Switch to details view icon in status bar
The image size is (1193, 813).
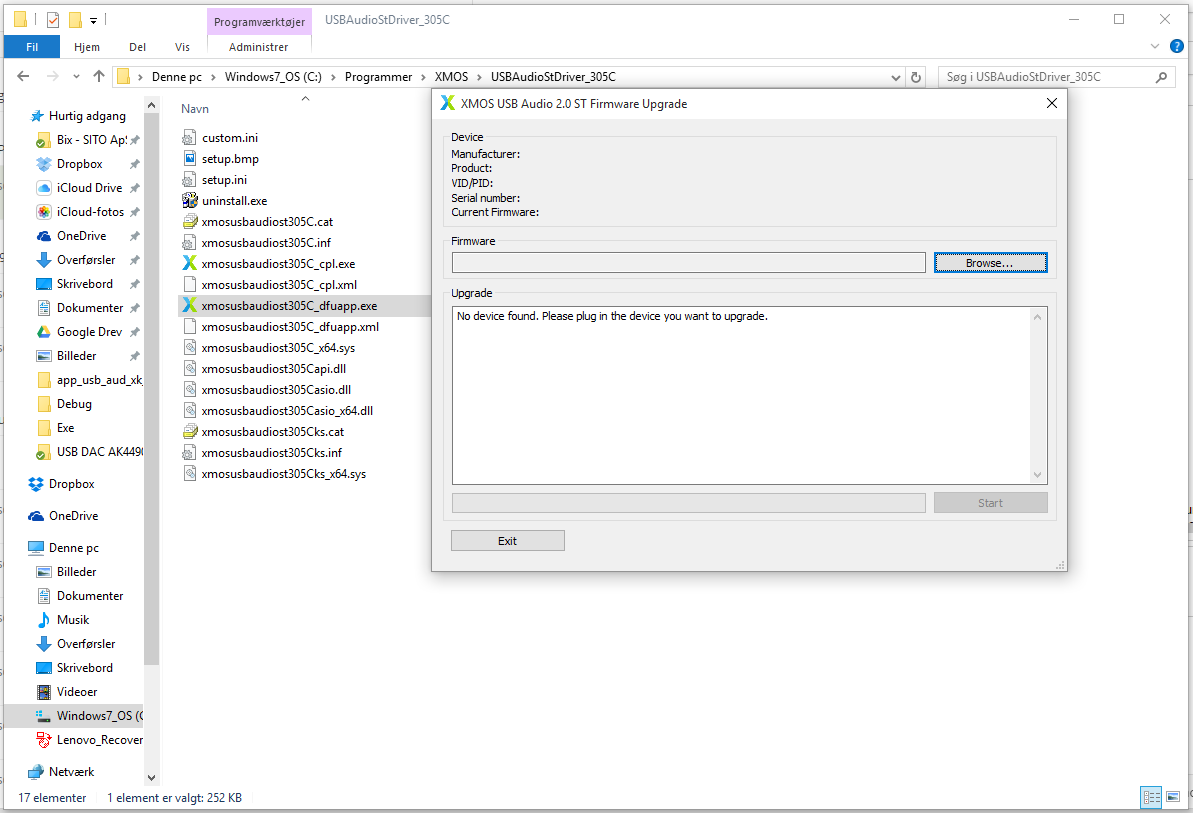coord(1151,798)
